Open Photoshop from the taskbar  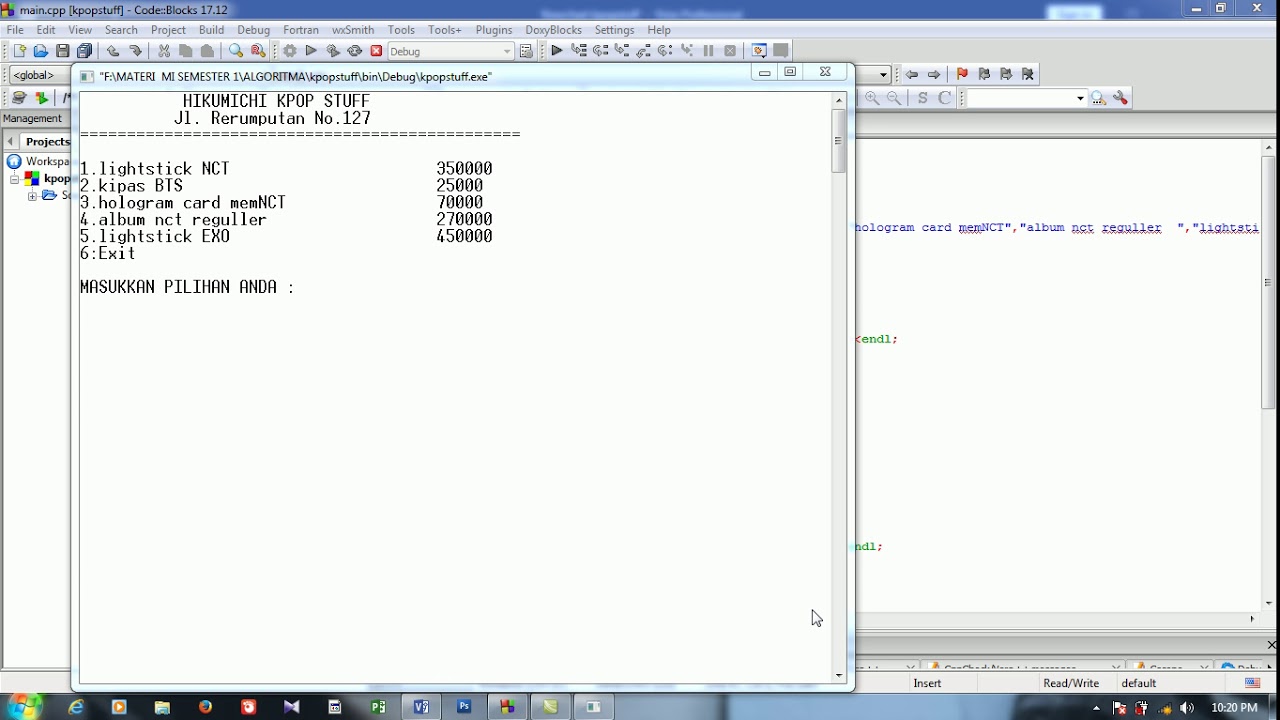[x=464, y=707]
